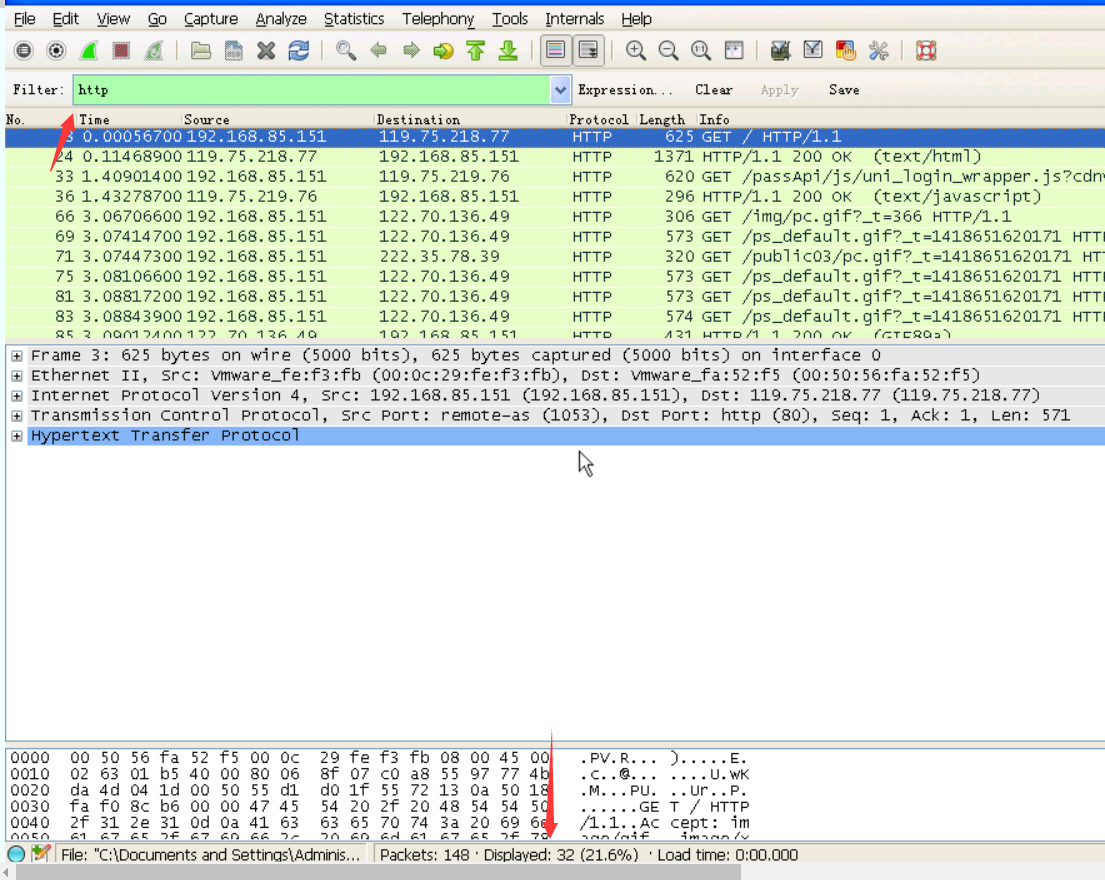Image resolution: width=1105 pixels, height=880 pixels.
Task: Start a new live capture (green fin)
Action: click(89, 51)
